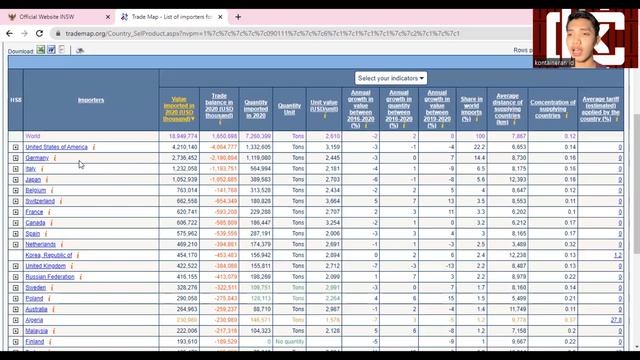
Task: Open info icon next to United Kingdom
Action: point(72,266)
